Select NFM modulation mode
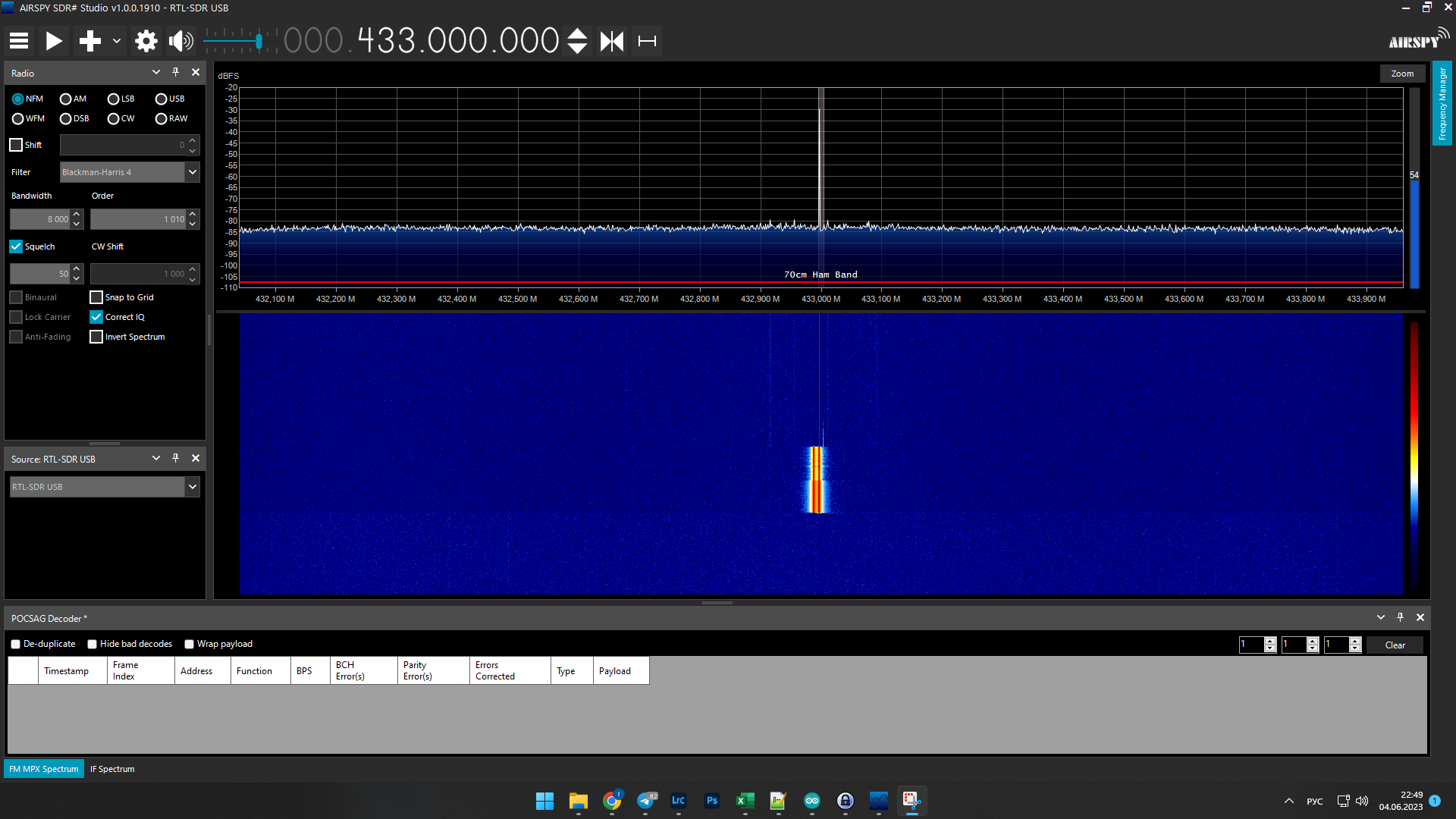 tap(27, 99)
